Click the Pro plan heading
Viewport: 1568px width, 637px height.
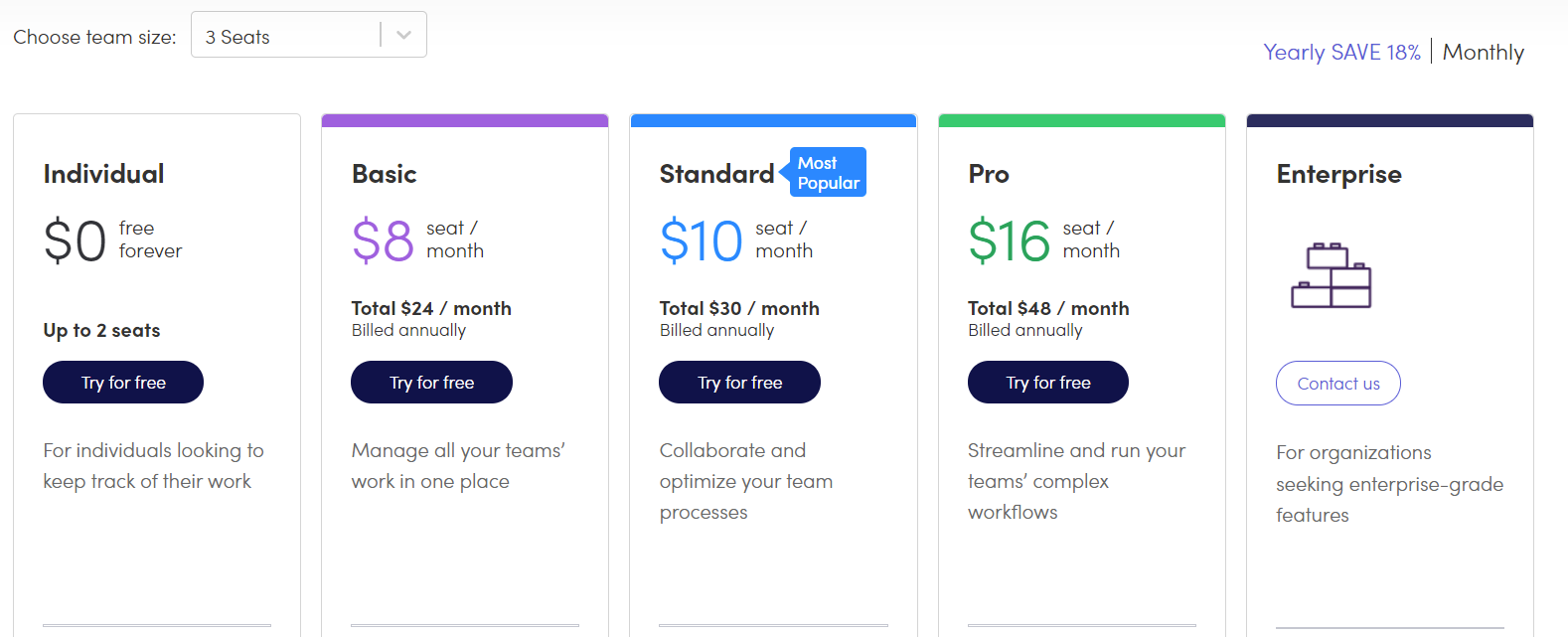(988, 174)
